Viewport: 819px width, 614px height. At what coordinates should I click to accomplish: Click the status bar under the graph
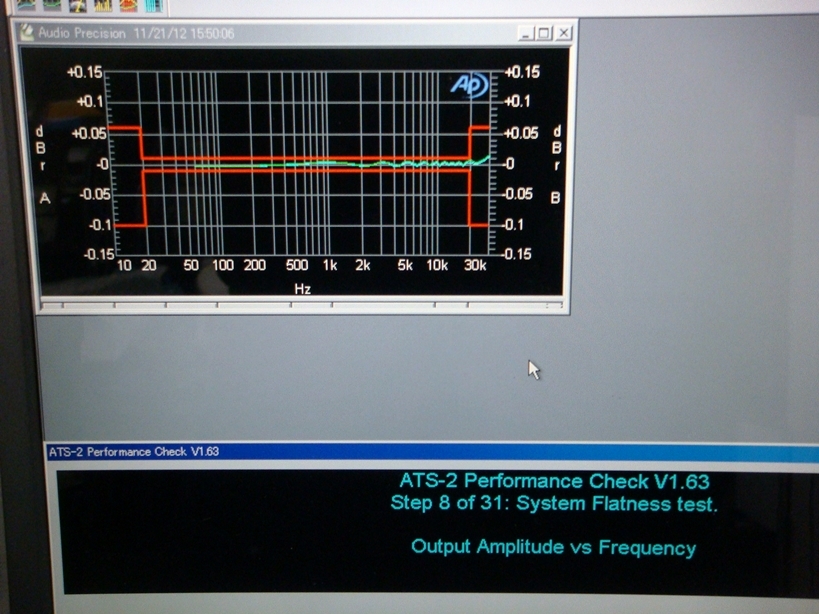click(x=302, y=305)
